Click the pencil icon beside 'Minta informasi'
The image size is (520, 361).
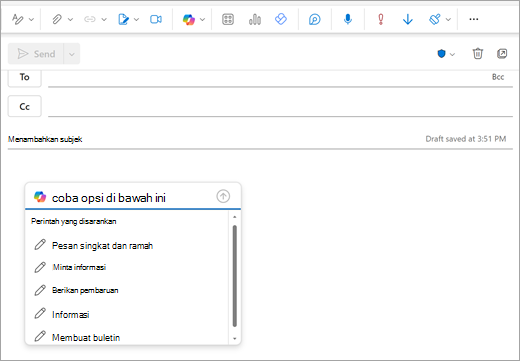[x=40, y=267]
